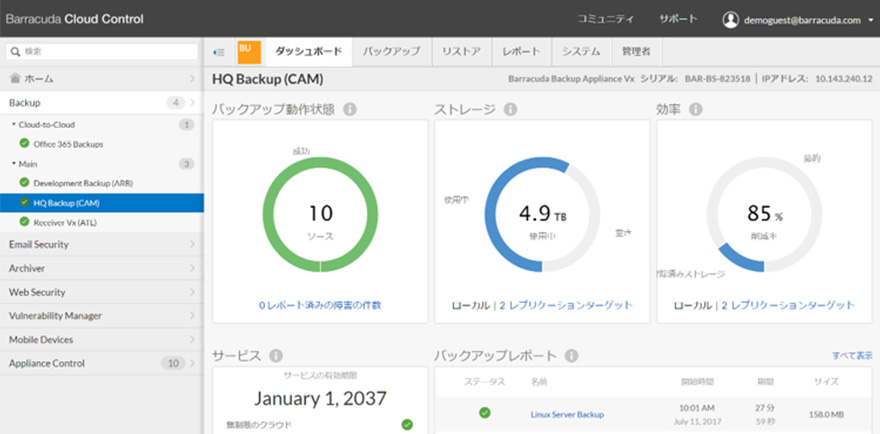Click info icon next to サービス
This screenshot has height=434, width=880.
[276, 355]
